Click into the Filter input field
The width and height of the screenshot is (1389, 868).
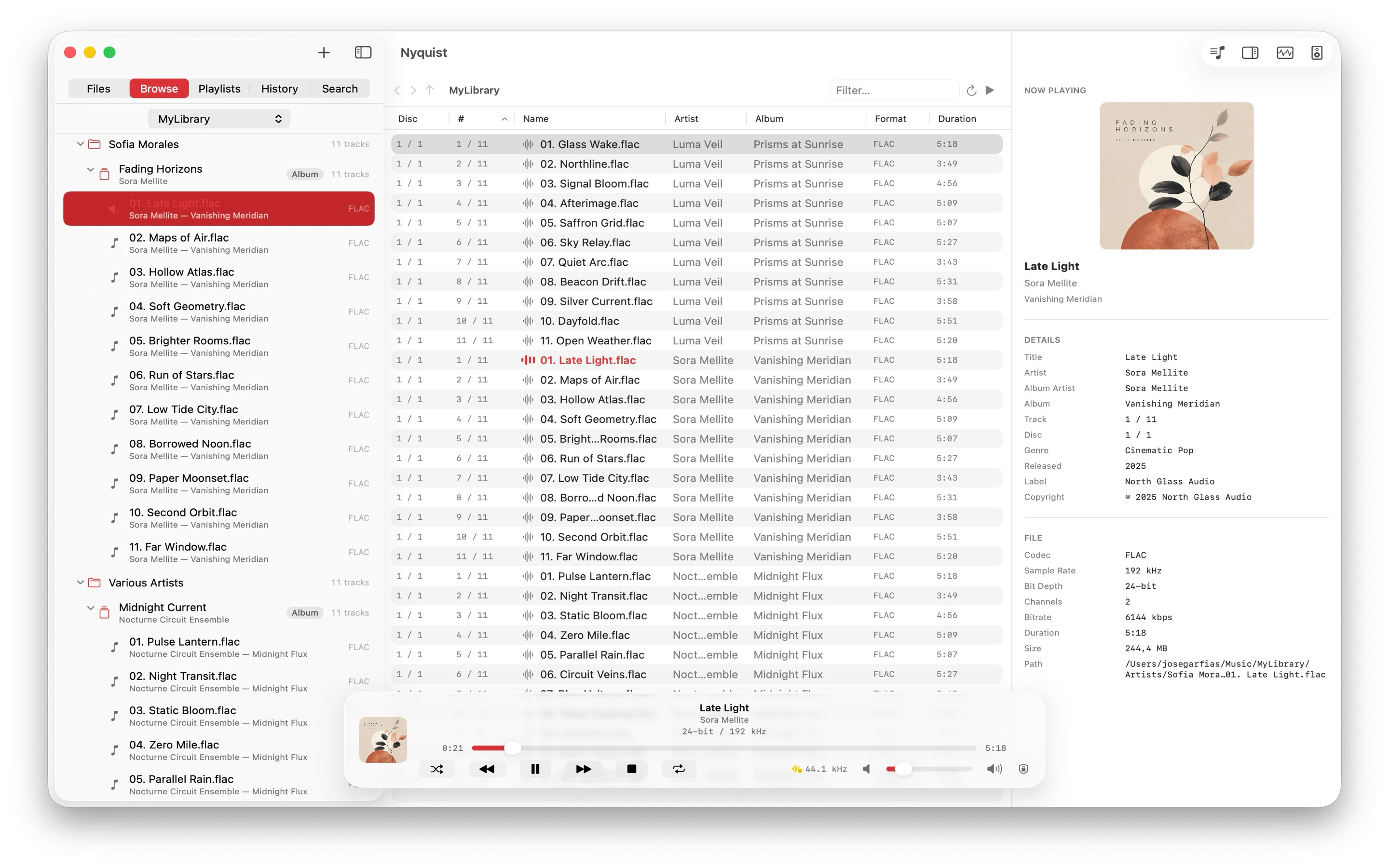pos(894,90)
